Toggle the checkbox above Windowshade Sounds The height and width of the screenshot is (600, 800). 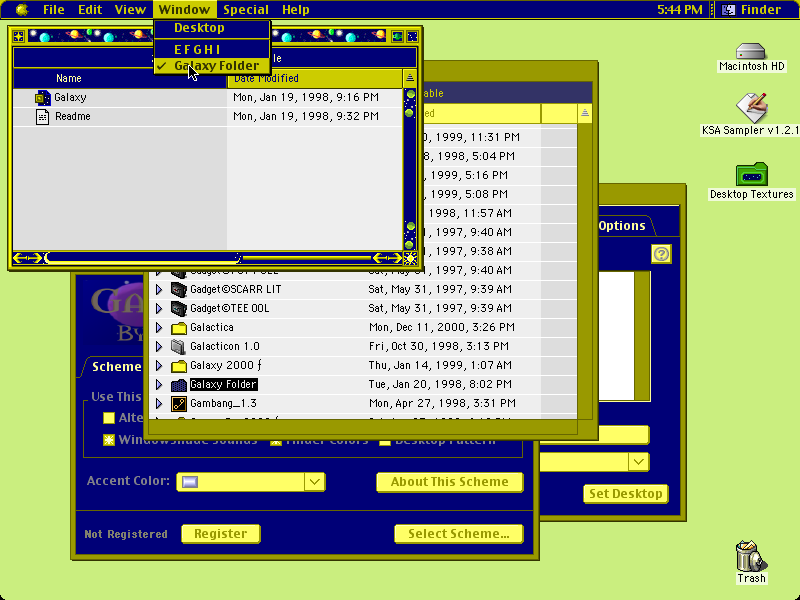pyautogui.click(x=109, y=418)
